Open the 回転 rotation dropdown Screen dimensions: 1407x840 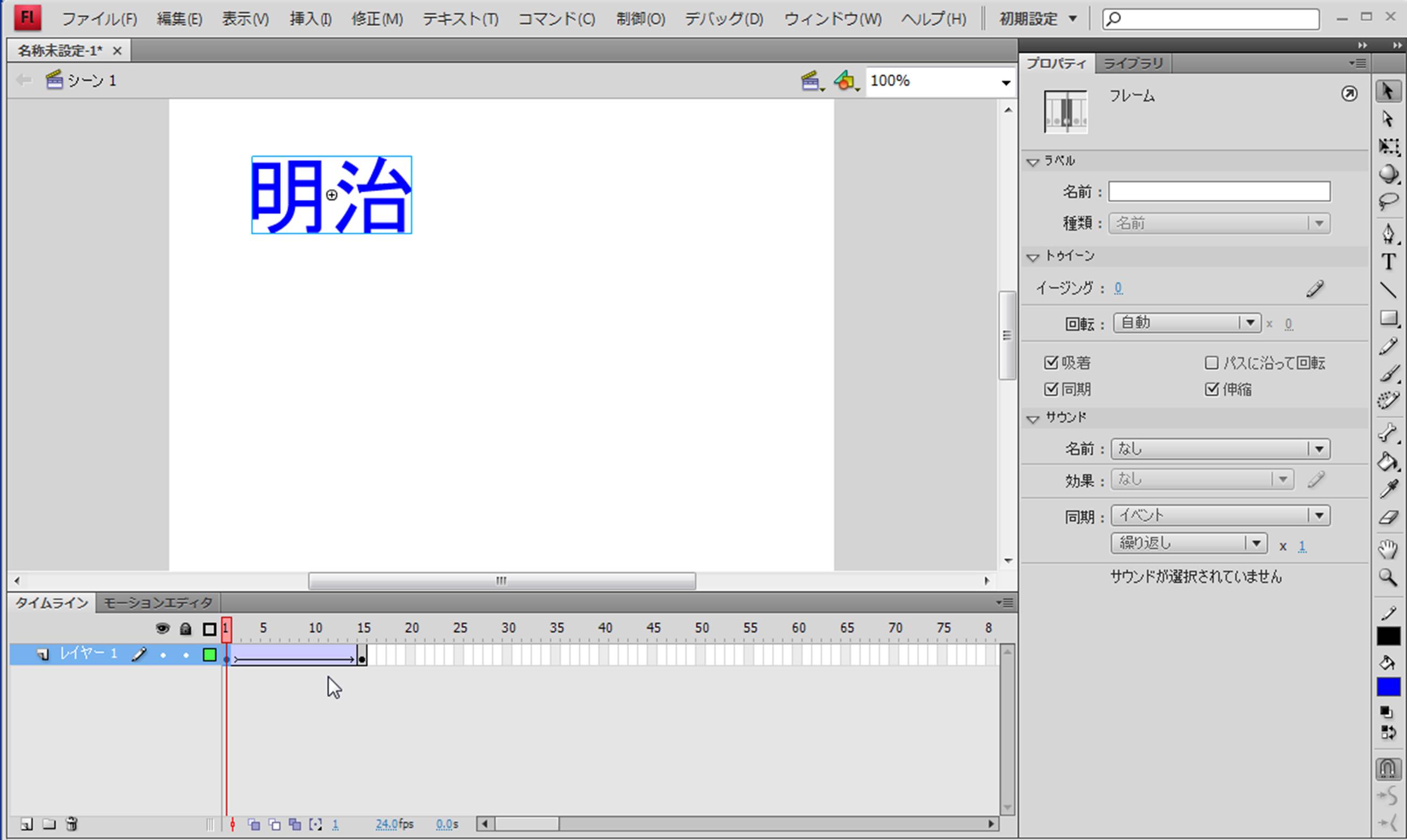pos(1250,323)
